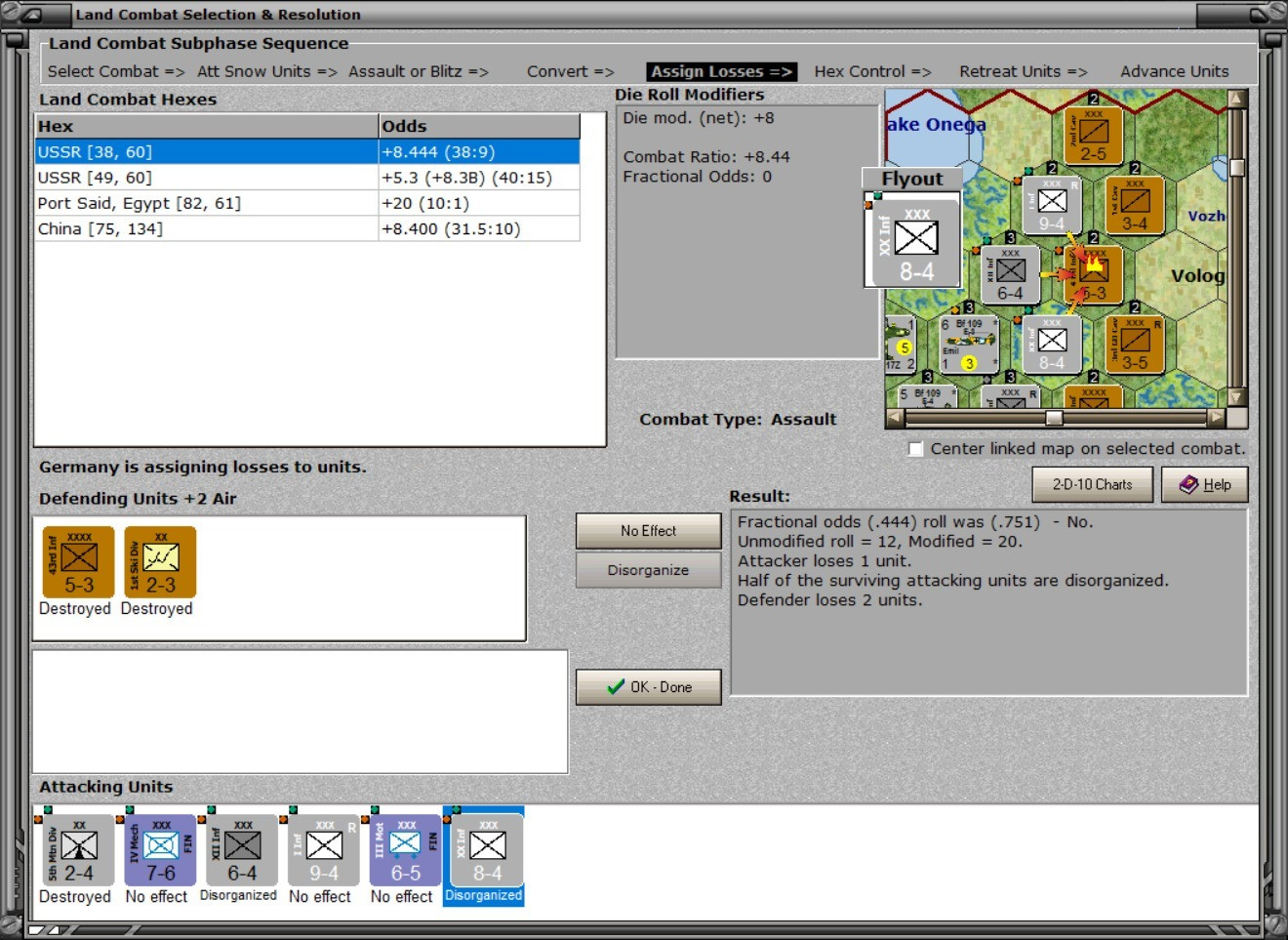Viewport: 1288px width, 940px height.
Task: Click the Bf 109 Emil aircraft counter
Action: click(x=968, y=345)
